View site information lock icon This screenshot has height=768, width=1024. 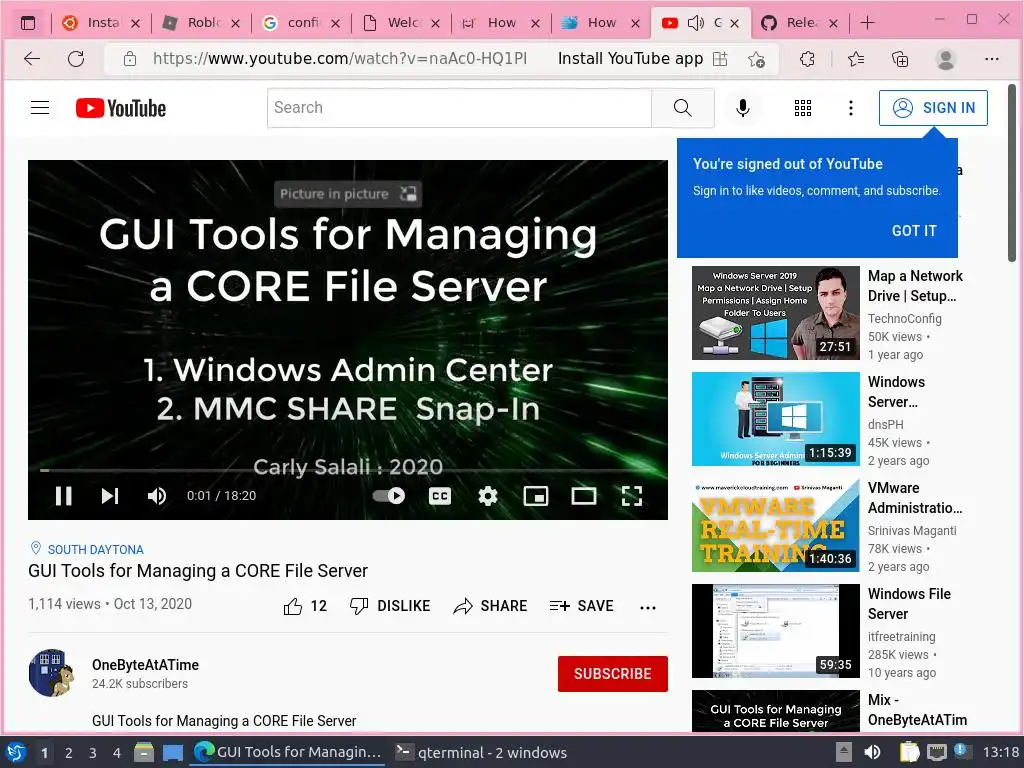coord(130,59)
